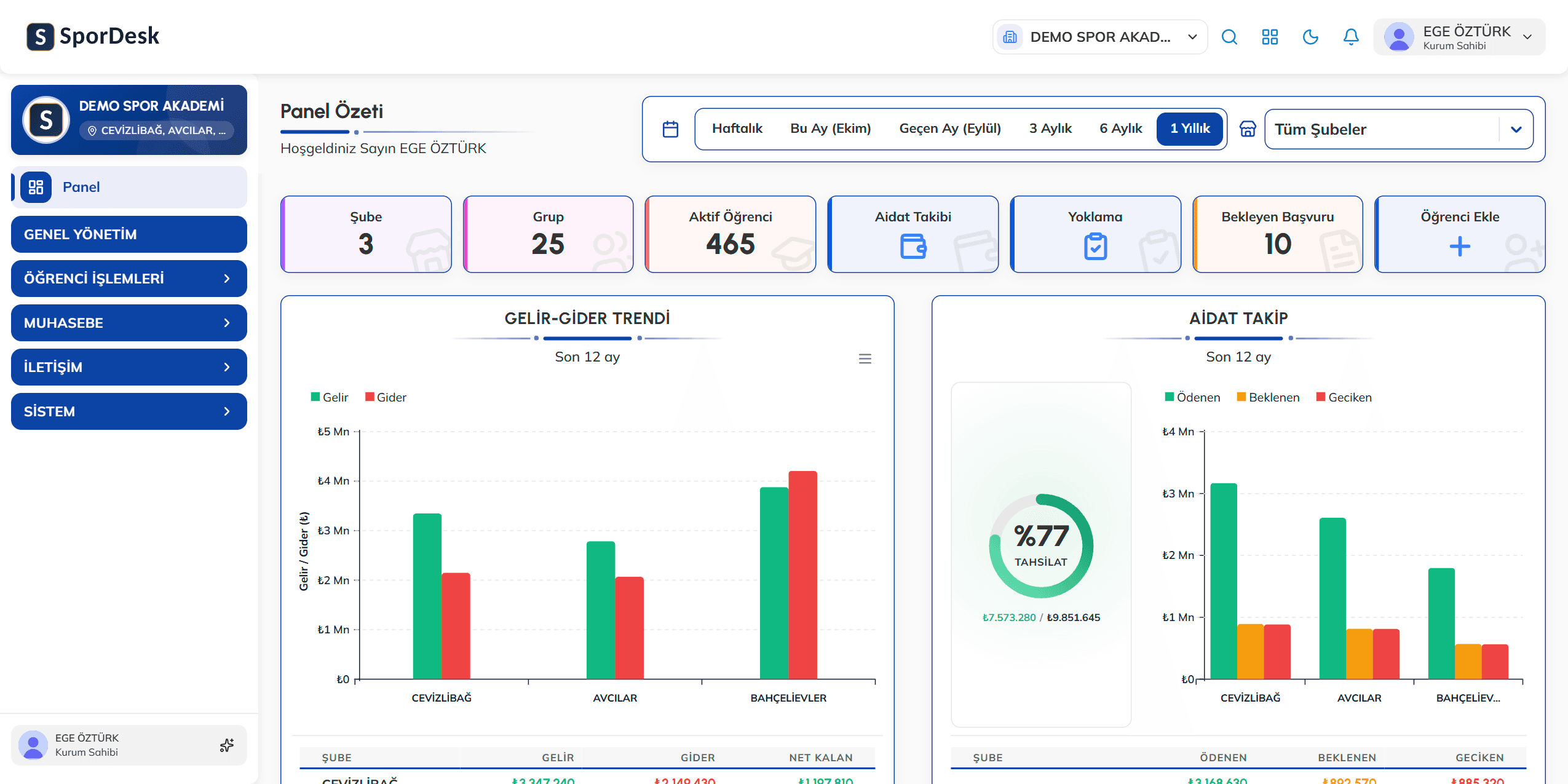Expand SİSTEM sidebar section
1568x784 pixels.
click(x=129, y=411)
